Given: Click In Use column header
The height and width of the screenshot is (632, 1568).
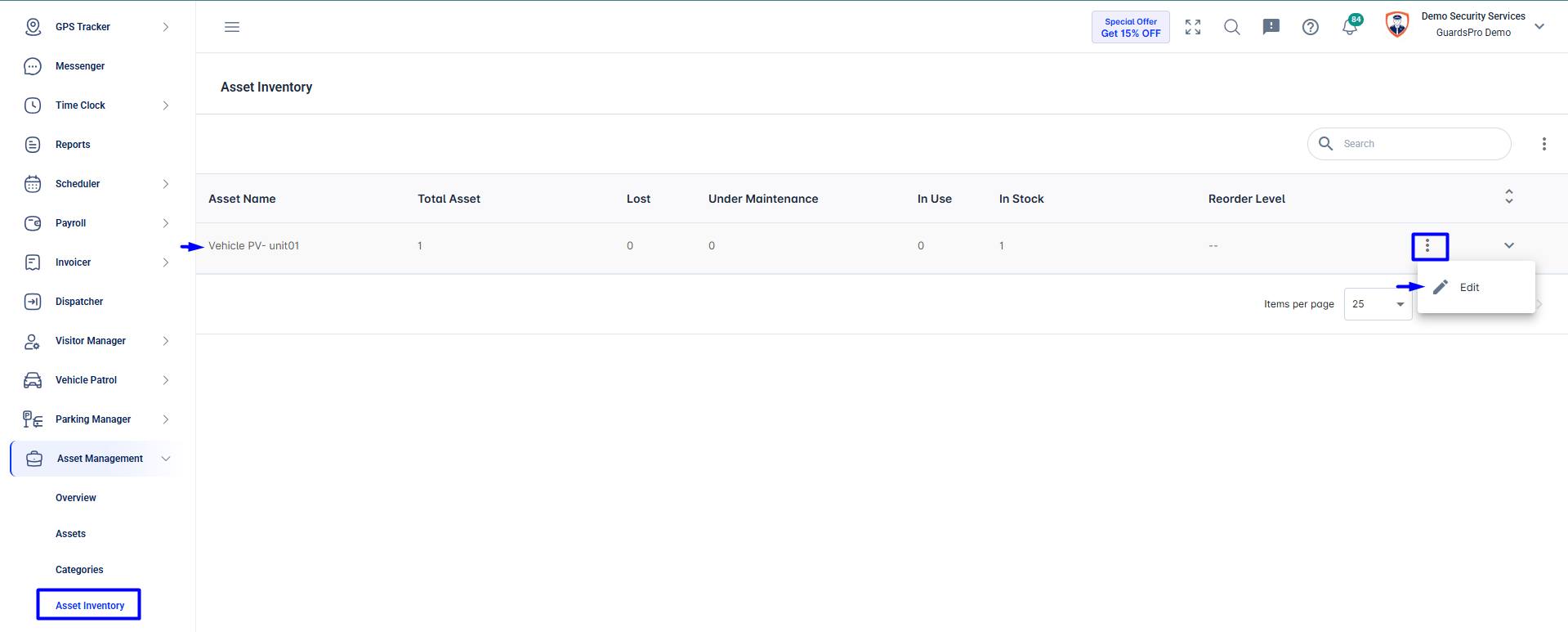Looking at the screenshot, I should [x=934, y=199].
